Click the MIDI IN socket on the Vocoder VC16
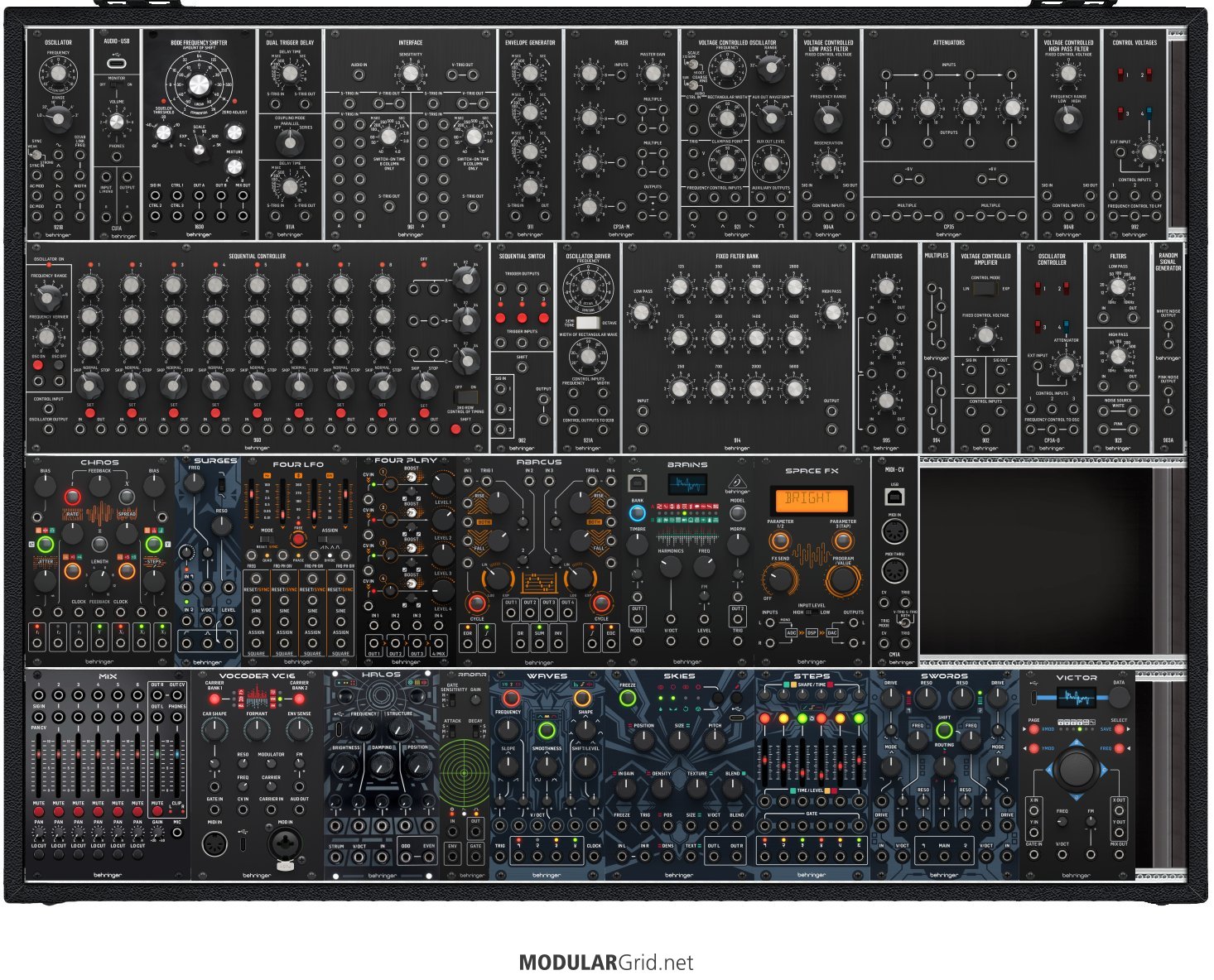This screenshot has width=1214, height=980. pyautogui.click(x=215, y=843)
